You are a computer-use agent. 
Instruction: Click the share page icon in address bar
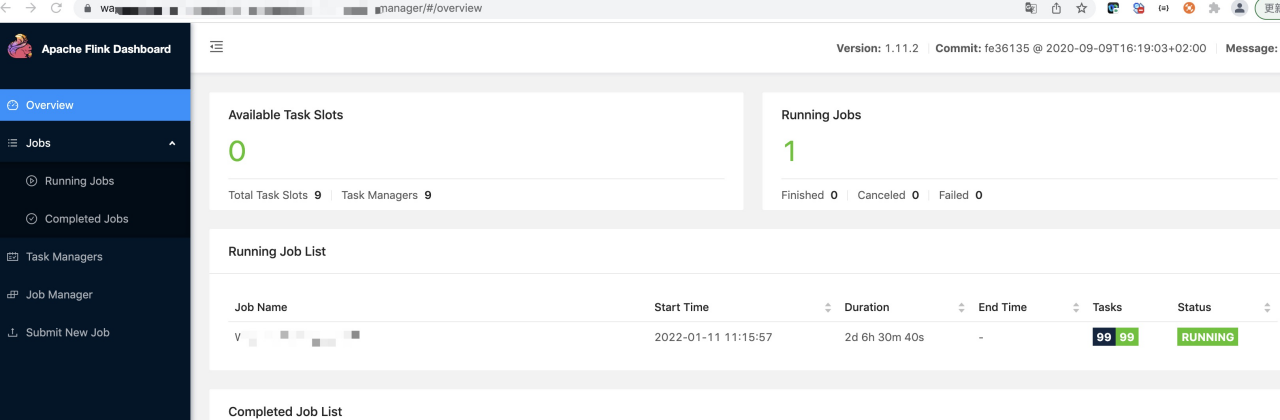click(1056, 8)
